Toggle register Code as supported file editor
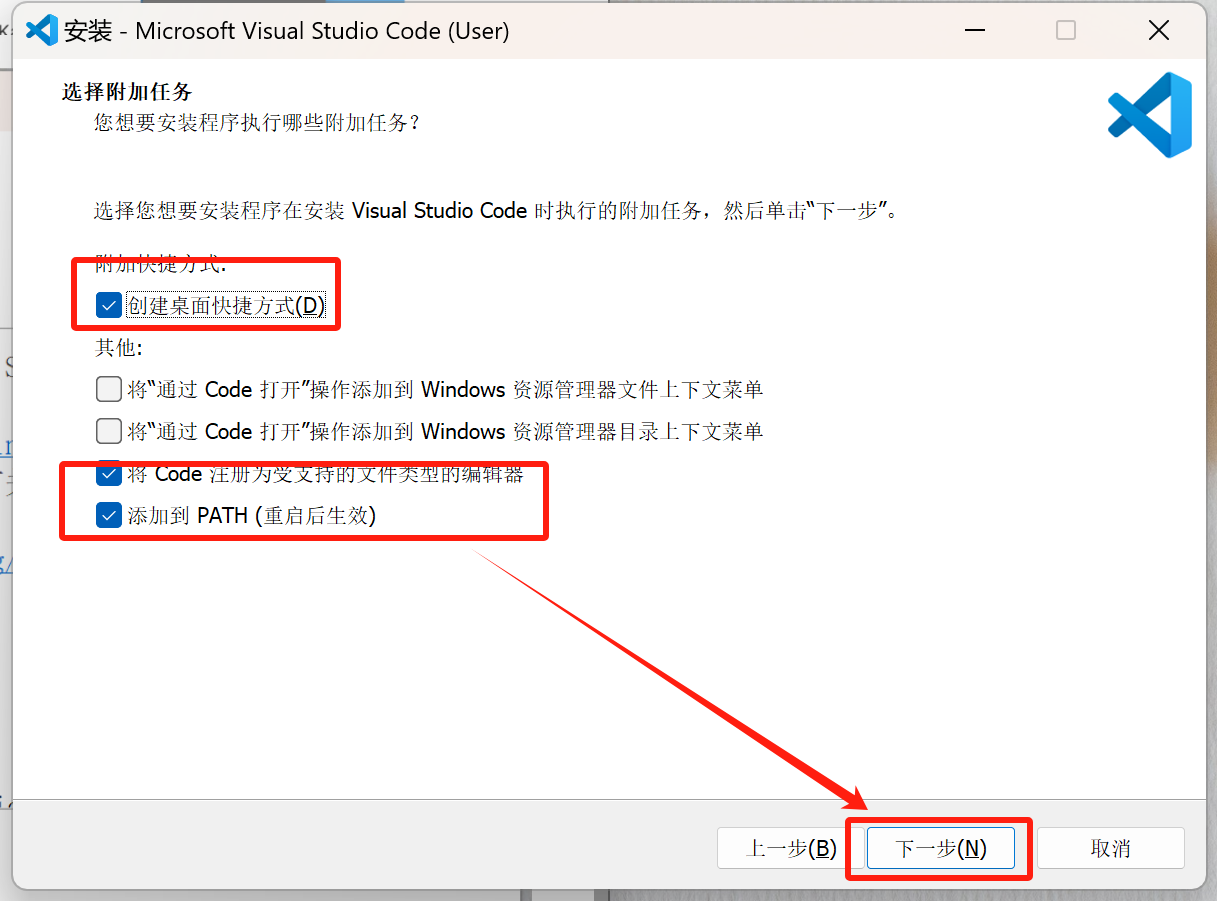 point(109,473)
